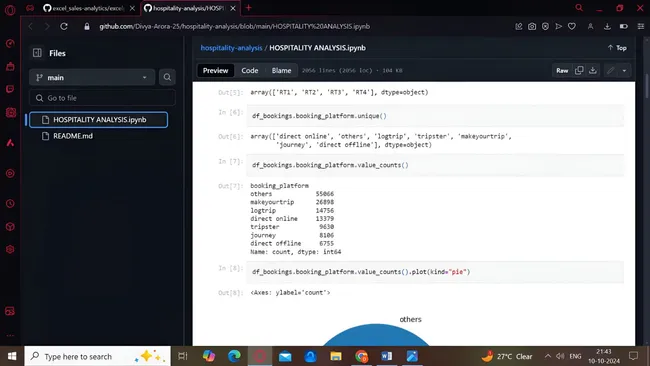Open Easy Setup sliders icon
The height and width of the screenshot is (366, 650).
click(x=640, y=26)
